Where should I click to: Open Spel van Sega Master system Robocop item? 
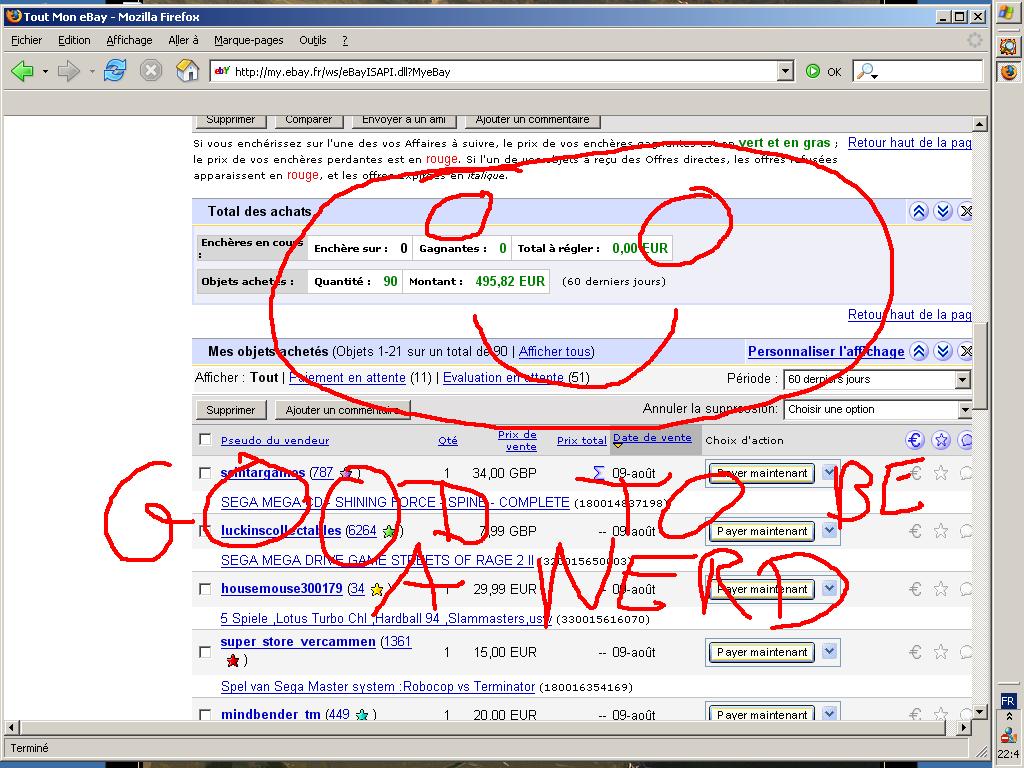[x=377, y=687]
